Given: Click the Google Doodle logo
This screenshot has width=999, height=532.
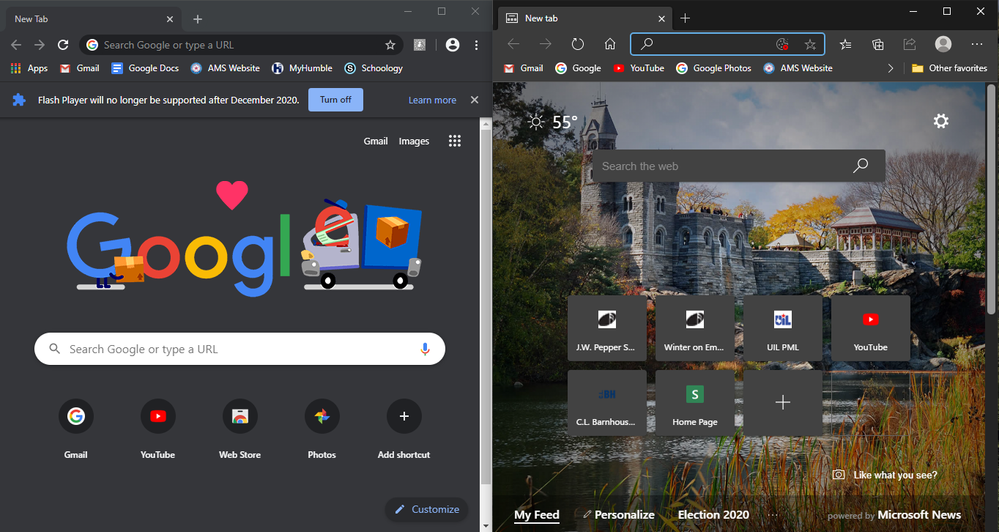Looking at the screenshot, I should tap(244, 241).
